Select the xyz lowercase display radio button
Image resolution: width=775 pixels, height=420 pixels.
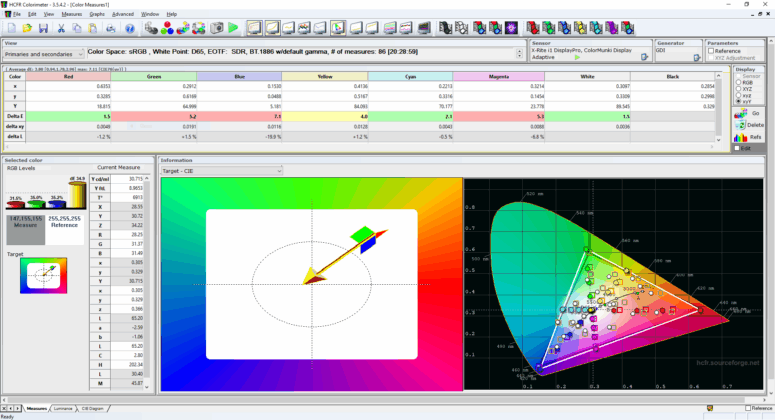pos(738,95)
